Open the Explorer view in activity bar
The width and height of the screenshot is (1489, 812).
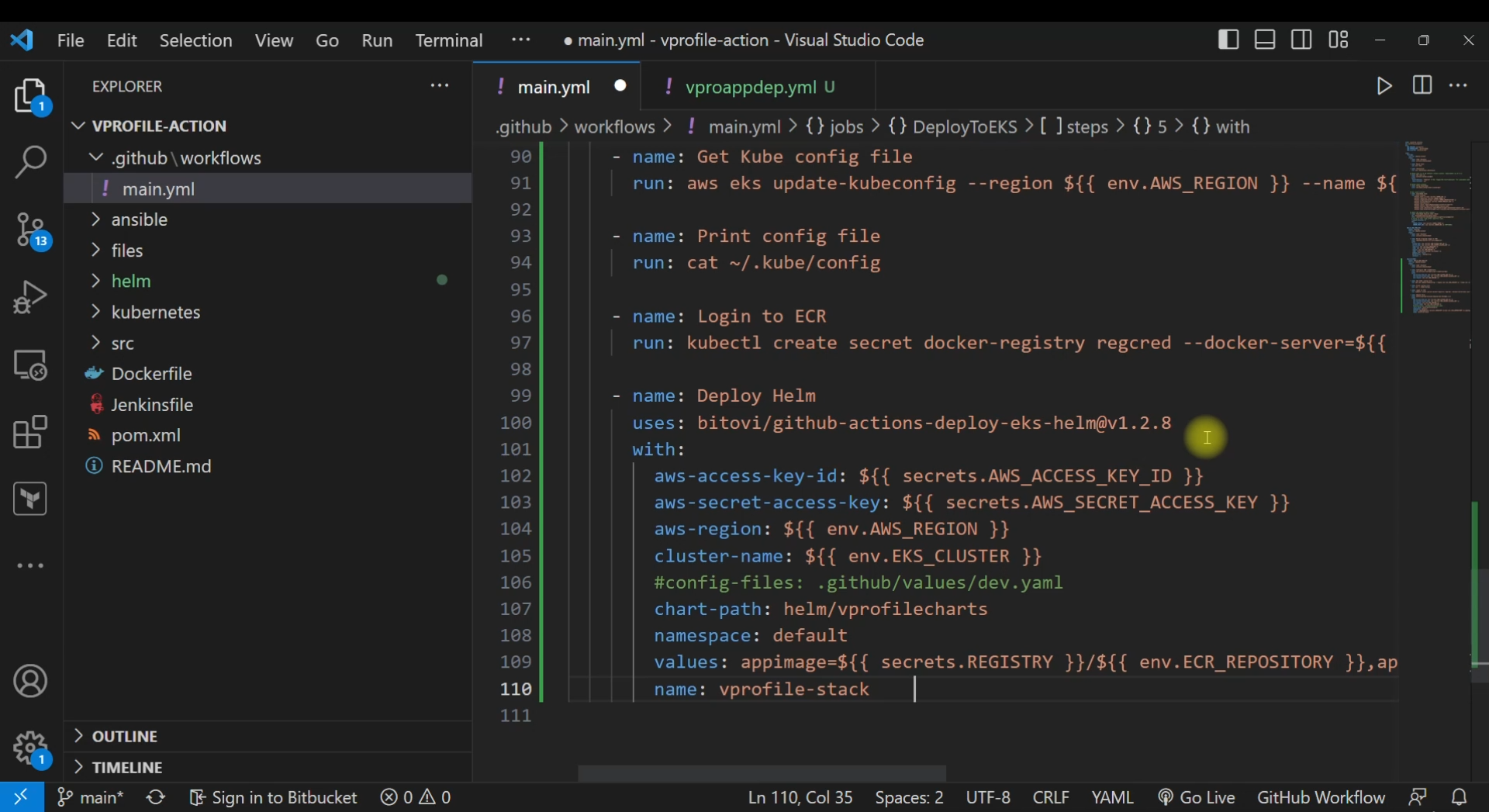pyautogui.click(x=31, y=97)
